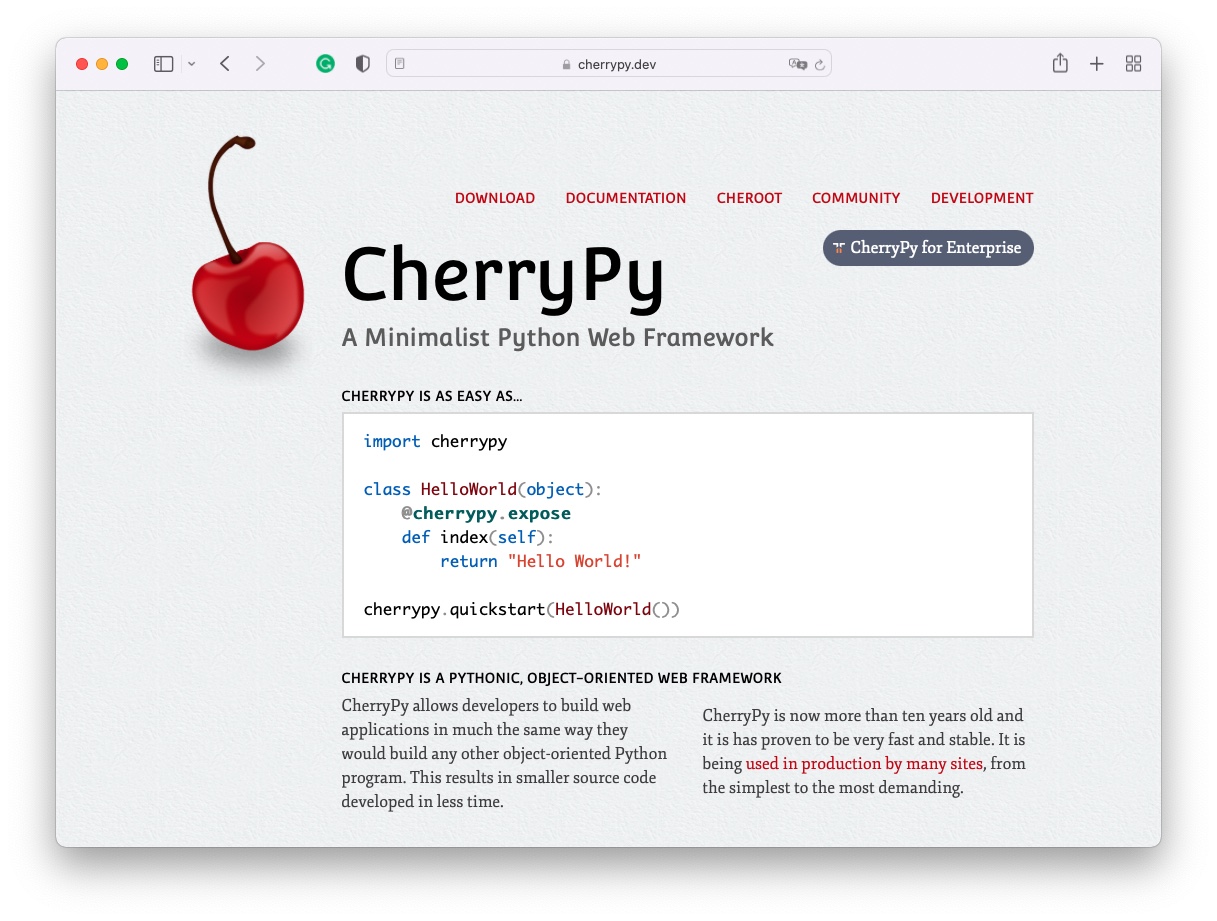Click the CherryPy for Enterprise button

click(x=928, y=248)
